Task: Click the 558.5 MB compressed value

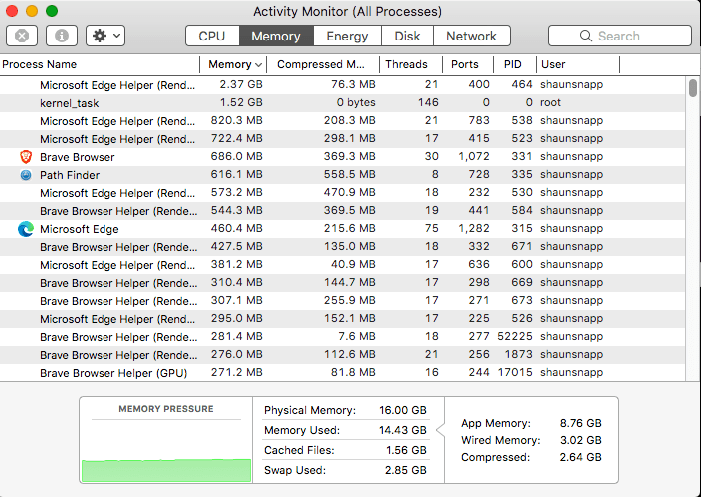Action: coord(350,174)
